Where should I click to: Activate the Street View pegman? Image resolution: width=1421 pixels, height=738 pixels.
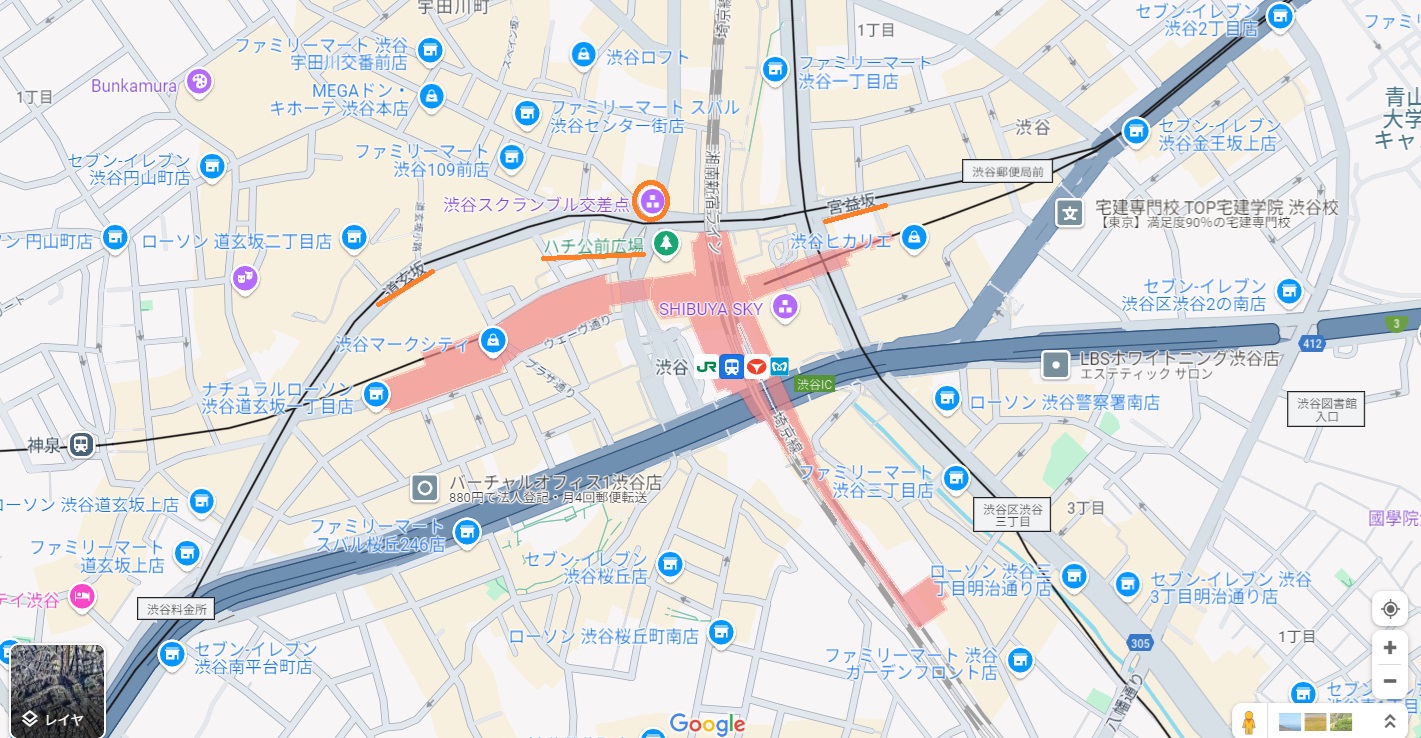click(x=1249, y=720)
